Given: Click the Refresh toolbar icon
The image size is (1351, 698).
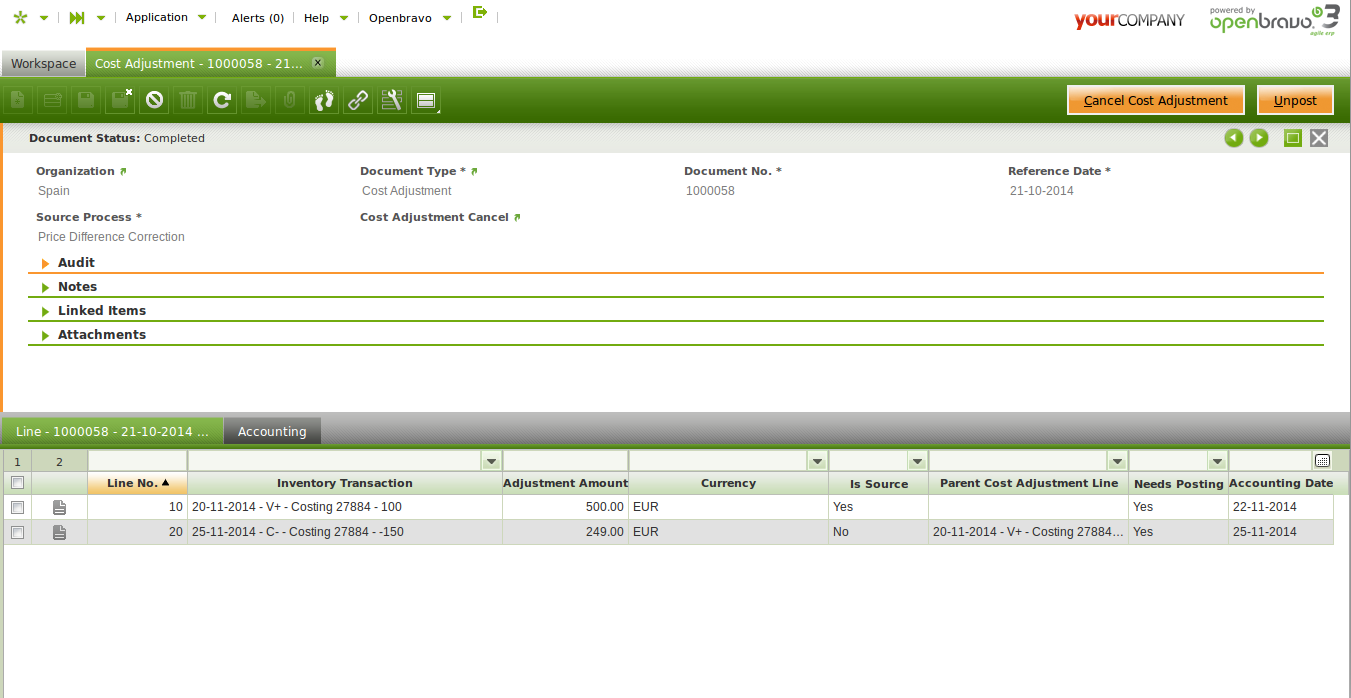Looking at the screenshot, I should [222, 100].
